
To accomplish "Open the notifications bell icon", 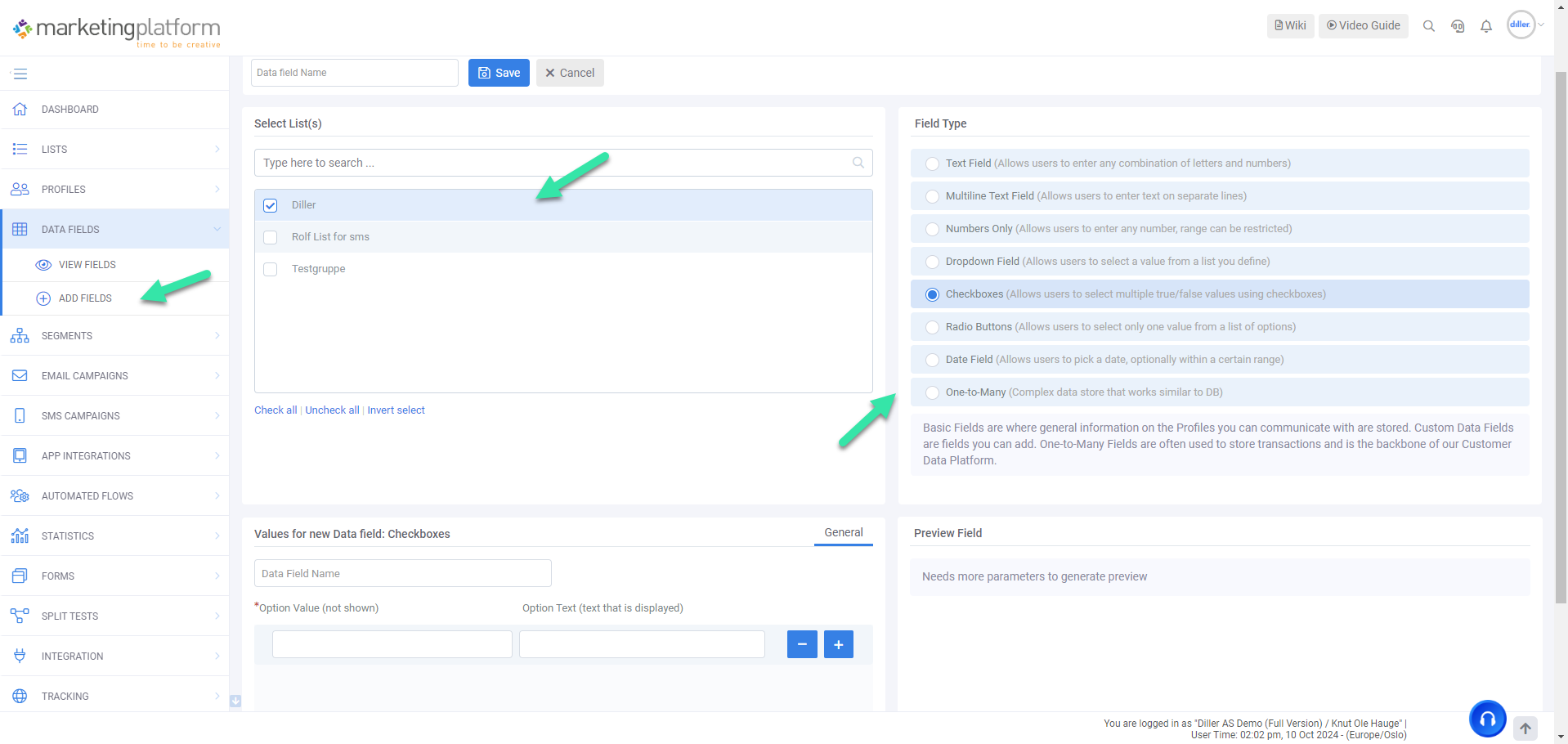I will [1485, 26].
